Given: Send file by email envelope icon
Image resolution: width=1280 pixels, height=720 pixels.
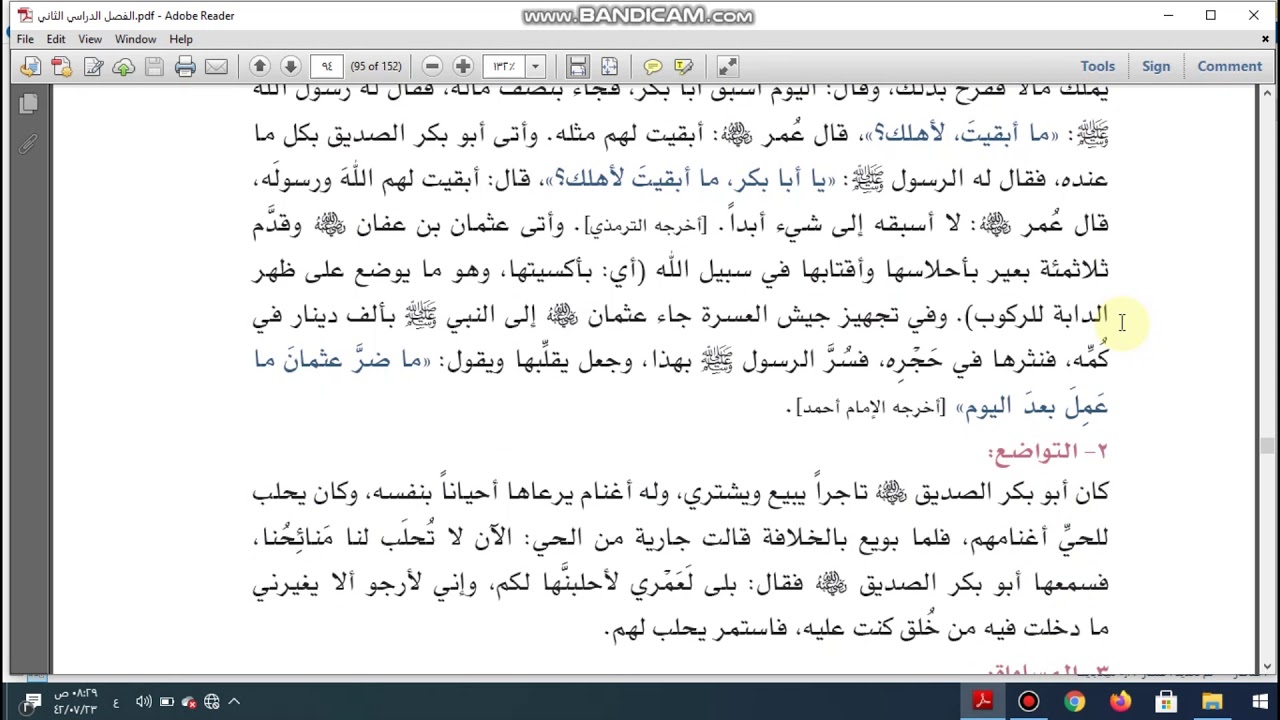Looking at the screenshot, I should click(216, 66).
